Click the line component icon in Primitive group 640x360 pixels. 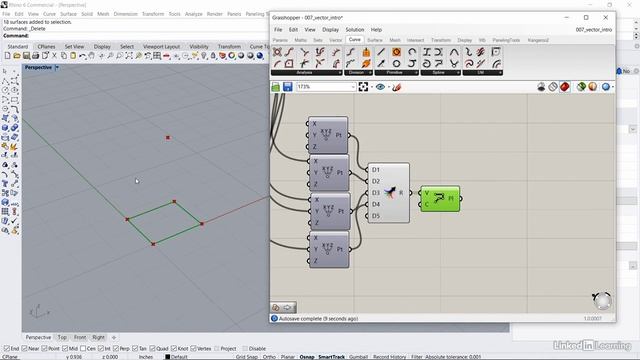pos(381,52)
